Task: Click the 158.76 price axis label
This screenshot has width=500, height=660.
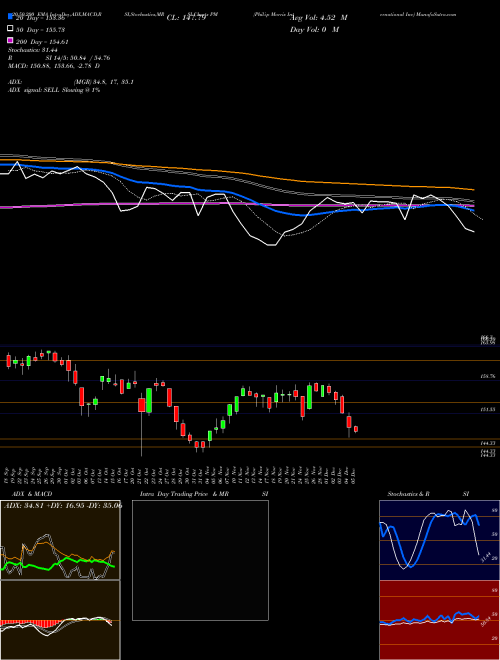Action: (x=487, y=376)
